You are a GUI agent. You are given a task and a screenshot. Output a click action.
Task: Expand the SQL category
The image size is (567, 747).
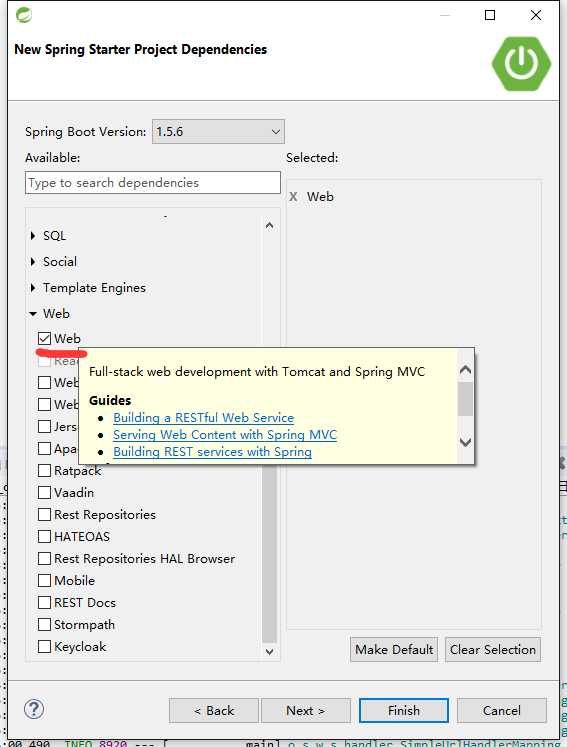(x=33, y=235)
